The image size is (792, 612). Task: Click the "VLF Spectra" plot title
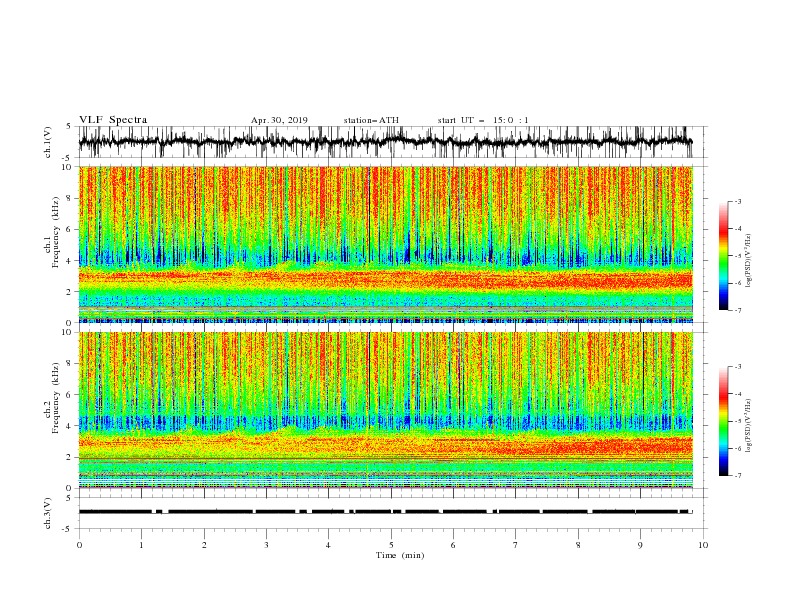point(113,120)
